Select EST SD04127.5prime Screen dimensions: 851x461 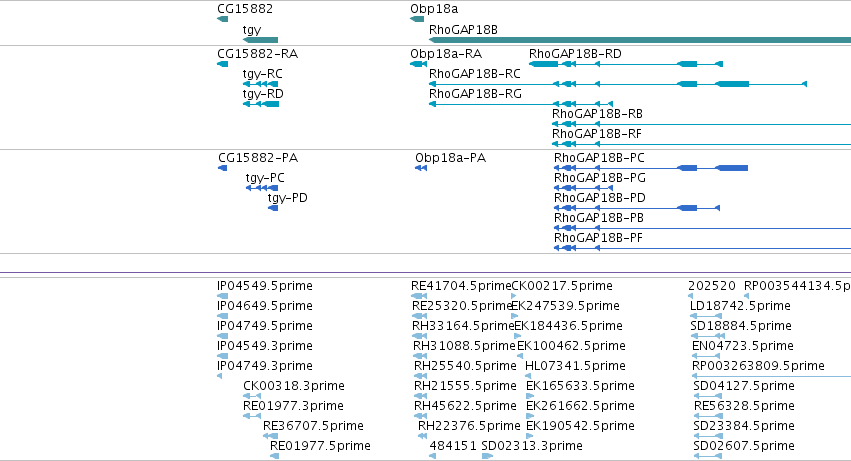744,387
